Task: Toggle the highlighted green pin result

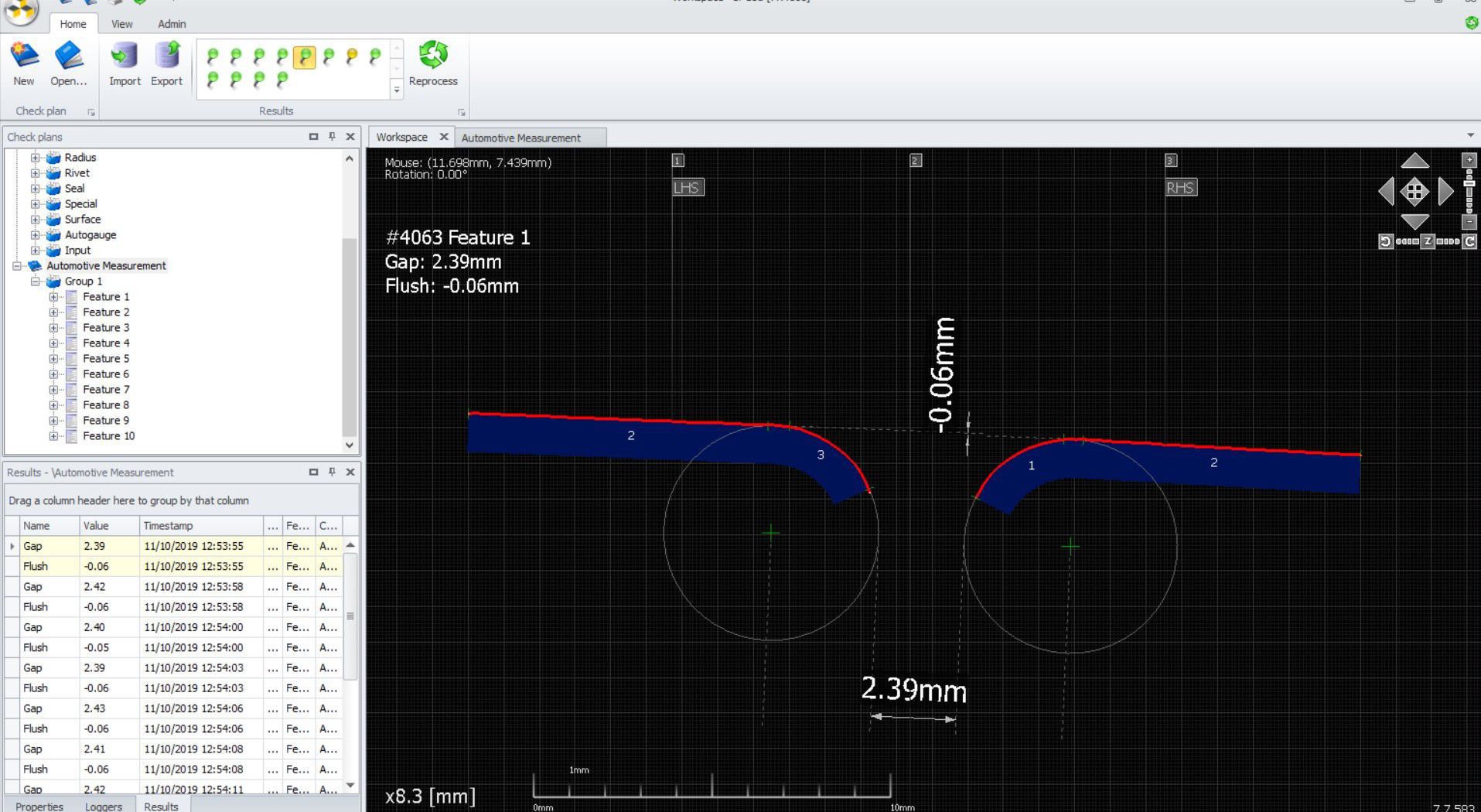Action: (305, 55)
